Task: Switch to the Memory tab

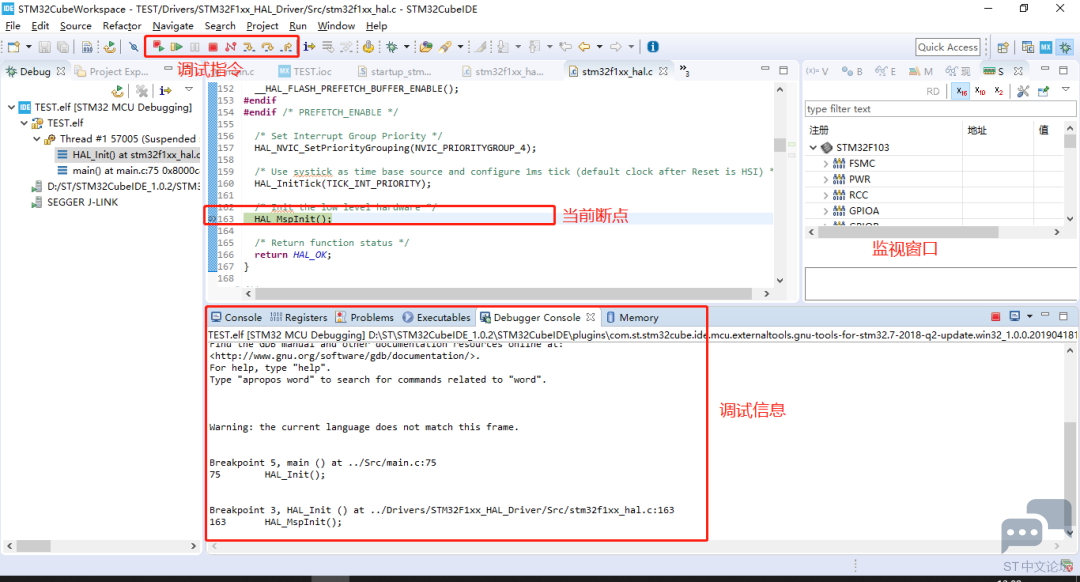Action: point(632,318)
